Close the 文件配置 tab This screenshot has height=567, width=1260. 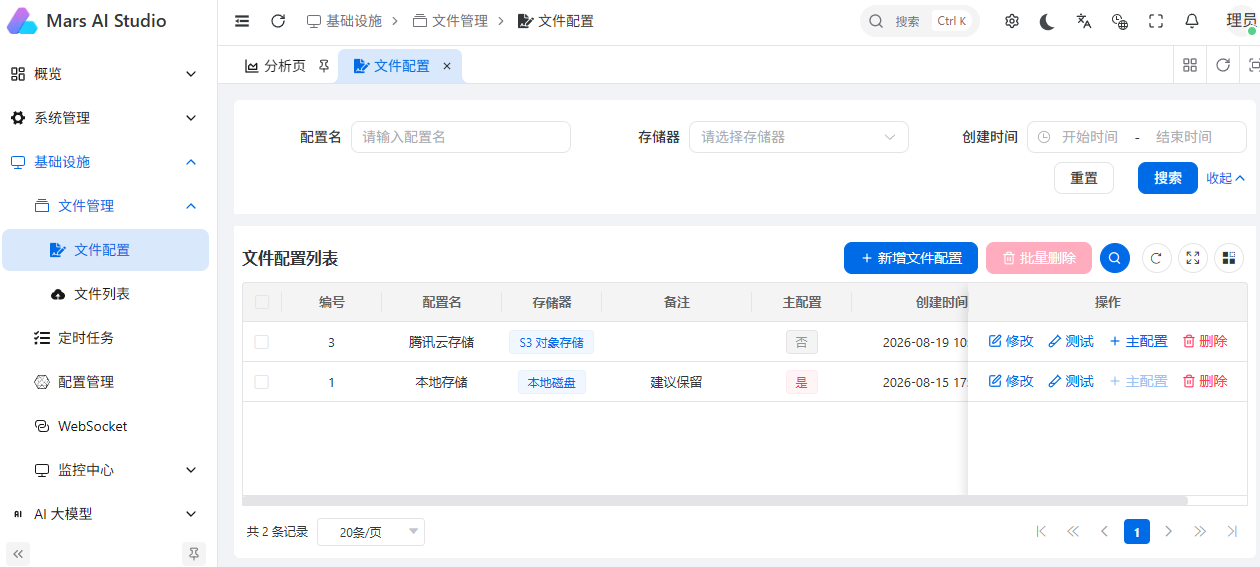coord(447,66)
